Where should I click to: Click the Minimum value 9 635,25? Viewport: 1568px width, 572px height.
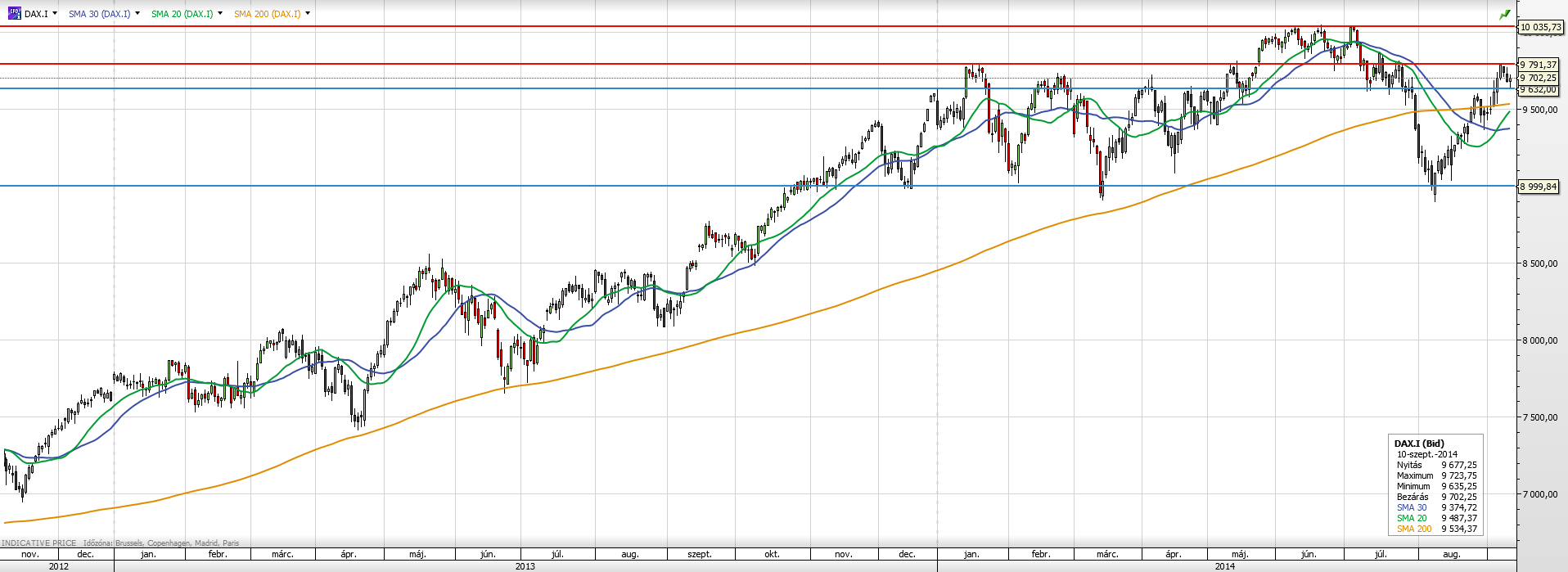coord(1459,486)
